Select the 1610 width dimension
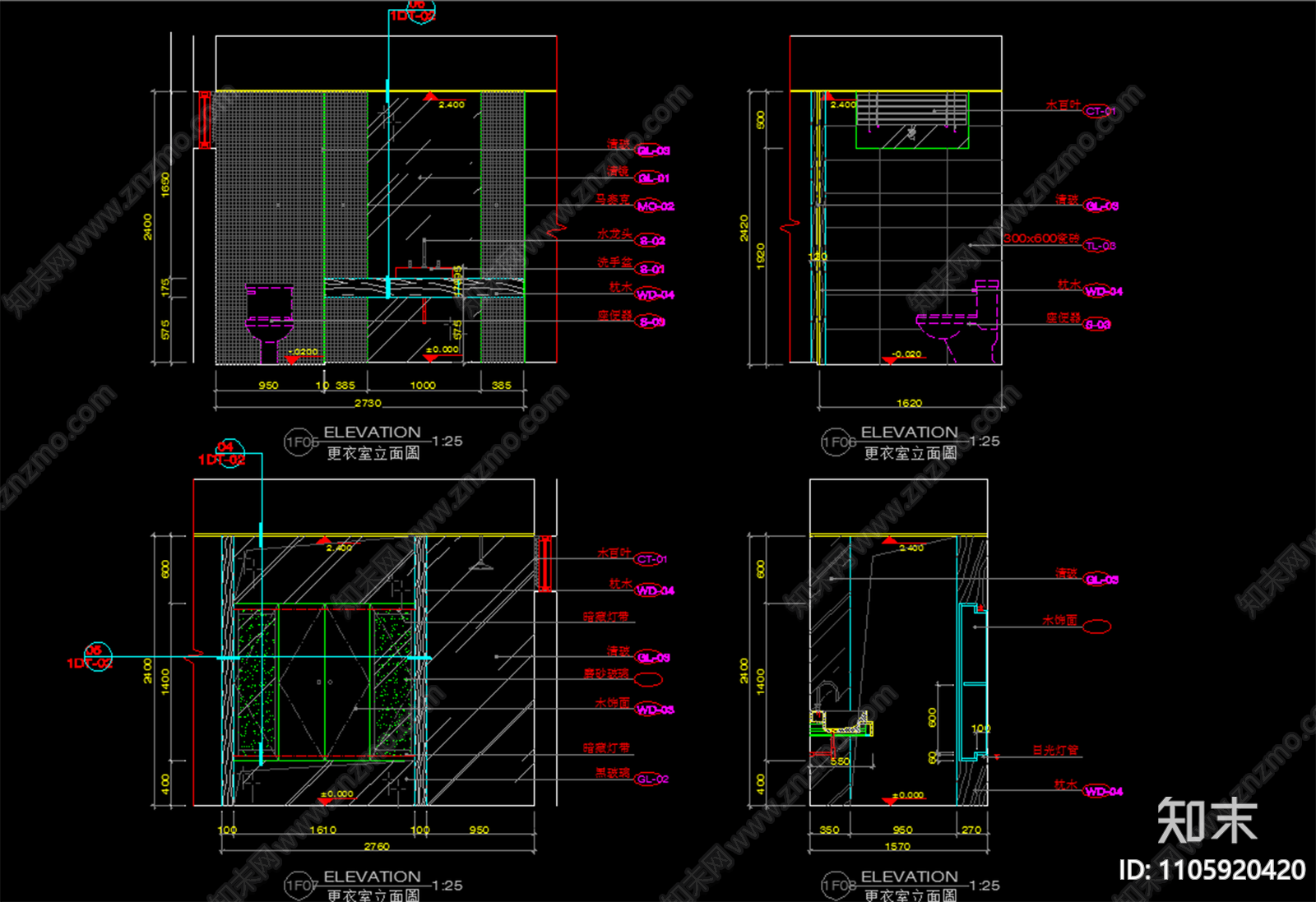 (x=322, y=830)
